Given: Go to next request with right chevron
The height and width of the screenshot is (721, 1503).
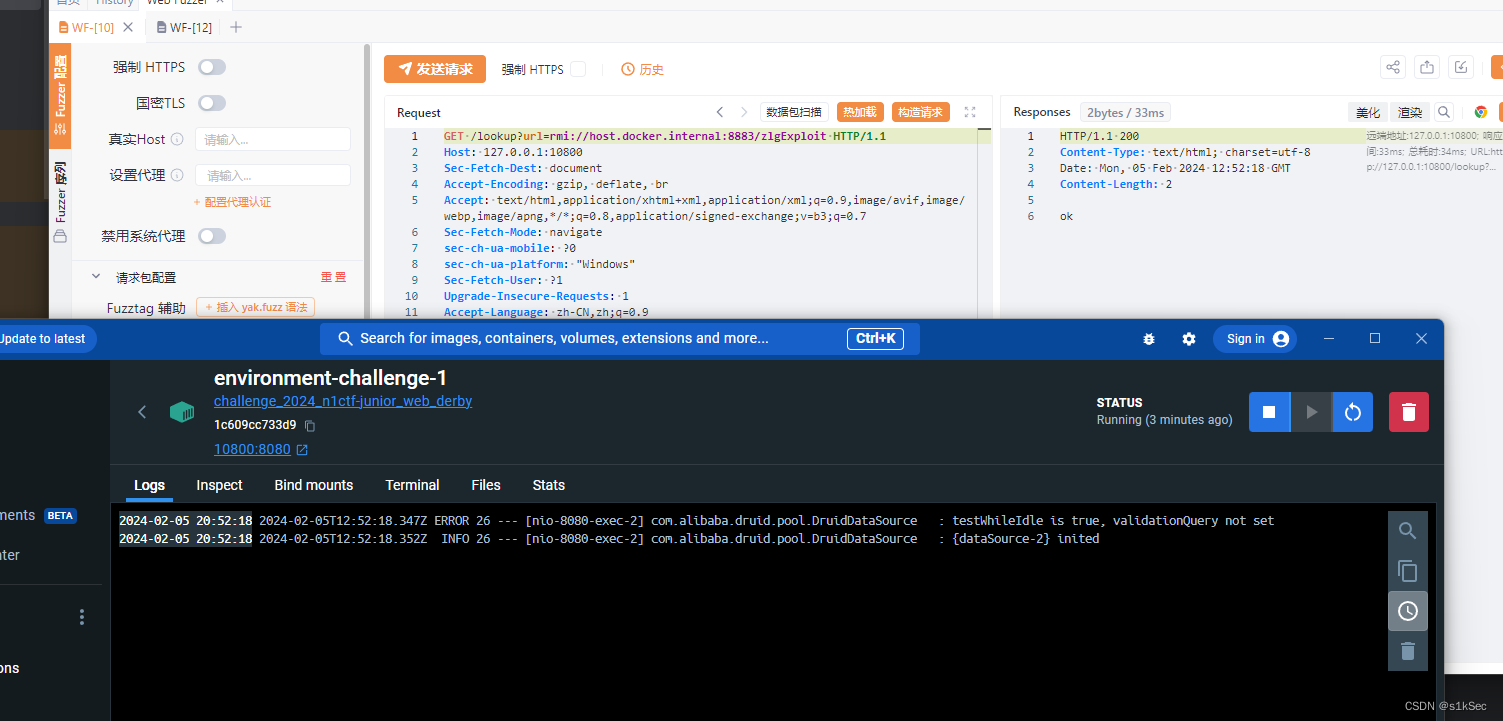Looking at the screenshot, I should pyautogui.click(x=744, y=112).
